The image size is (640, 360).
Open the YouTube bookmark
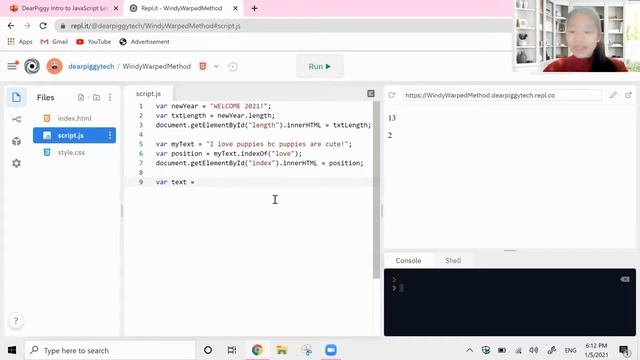93,42
